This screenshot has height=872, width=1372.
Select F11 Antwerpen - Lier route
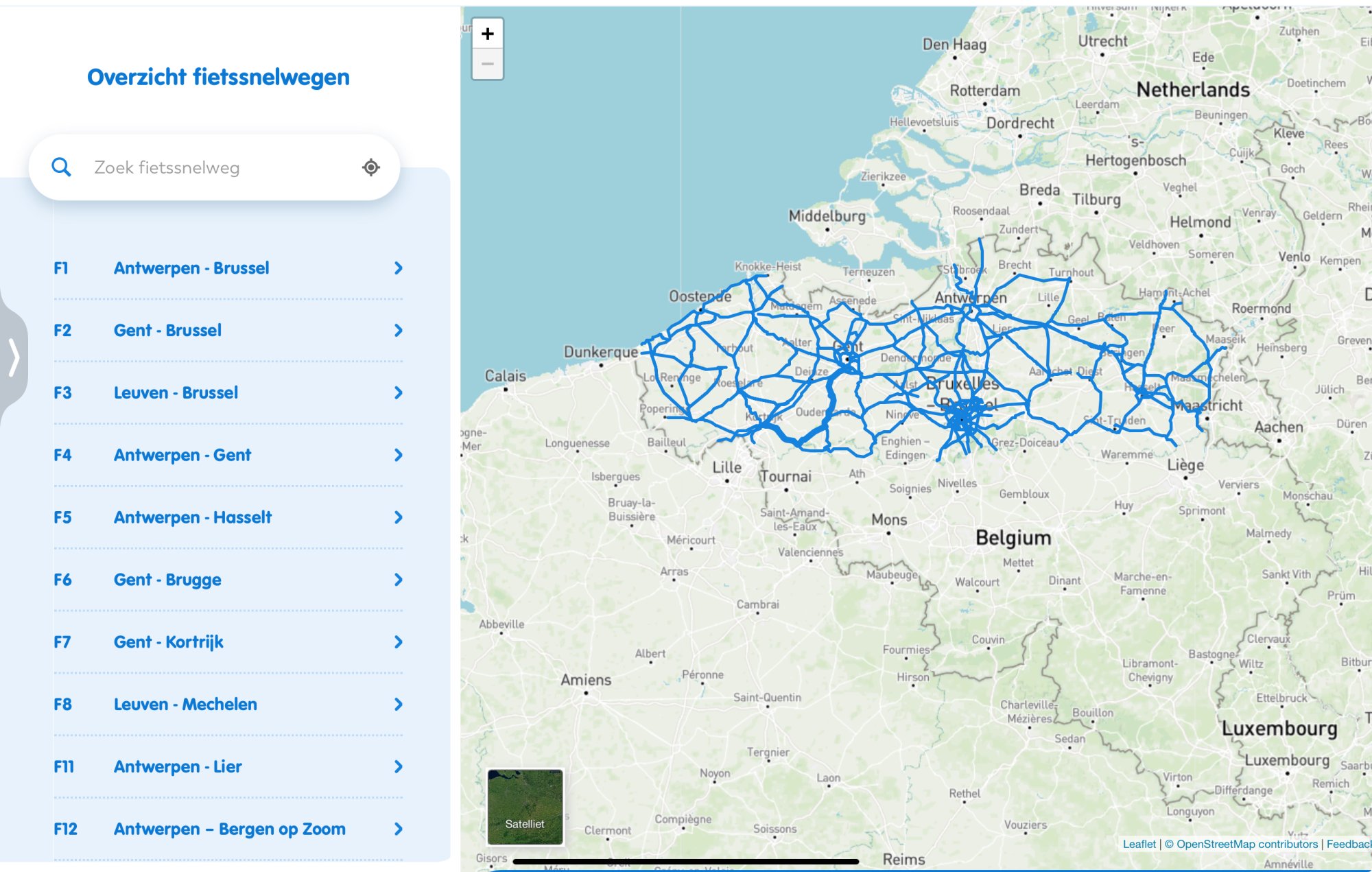[178, 767]
